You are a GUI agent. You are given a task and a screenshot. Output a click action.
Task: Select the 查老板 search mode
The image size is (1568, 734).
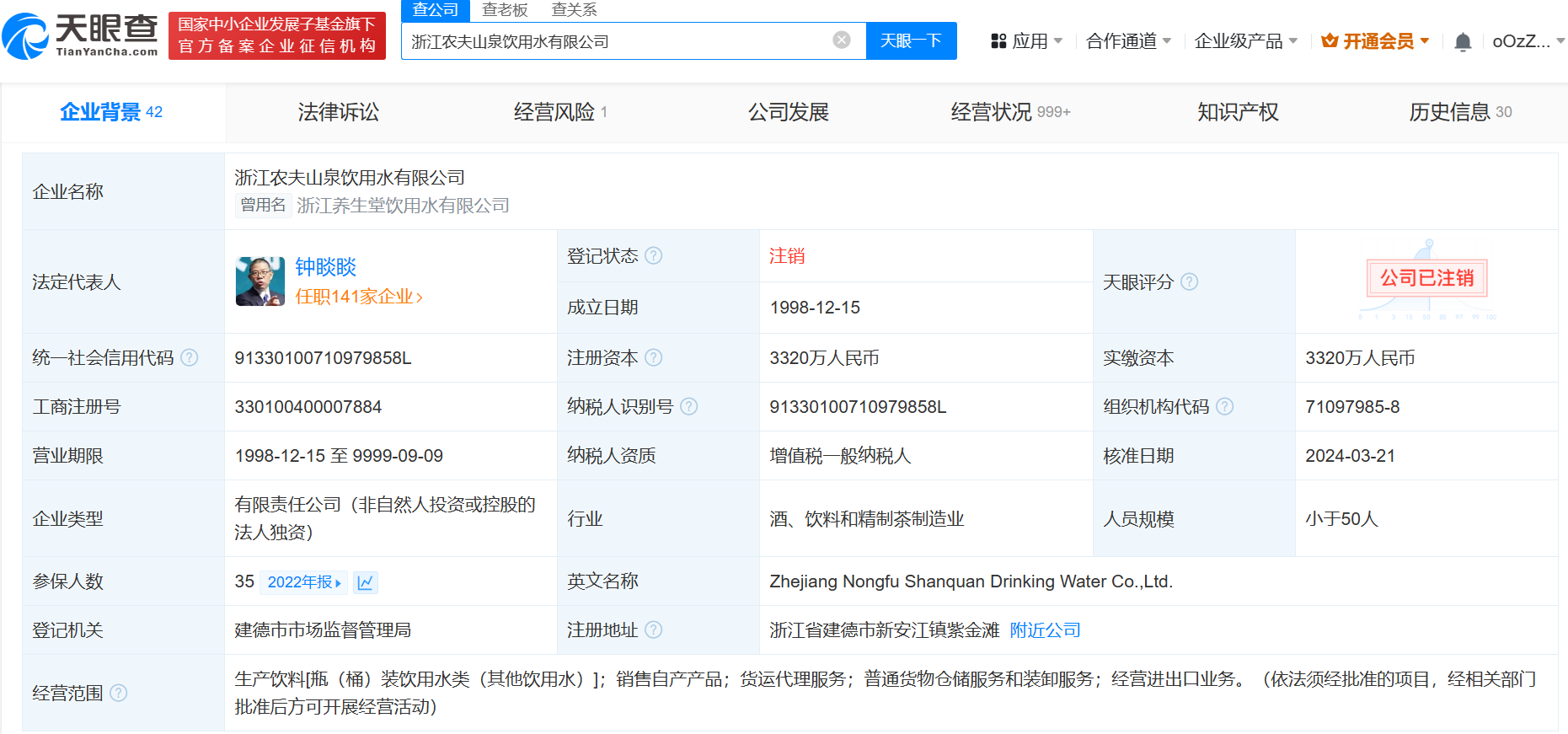(505, 10)
